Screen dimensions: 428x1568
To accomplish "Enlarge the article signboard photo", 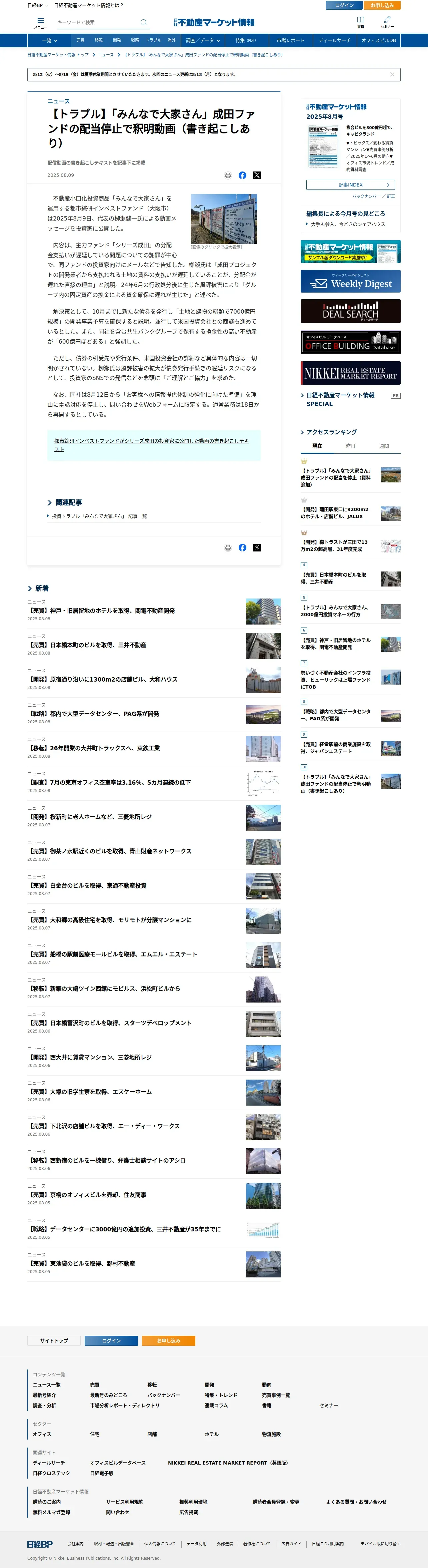I will click(x=224, y=219).
